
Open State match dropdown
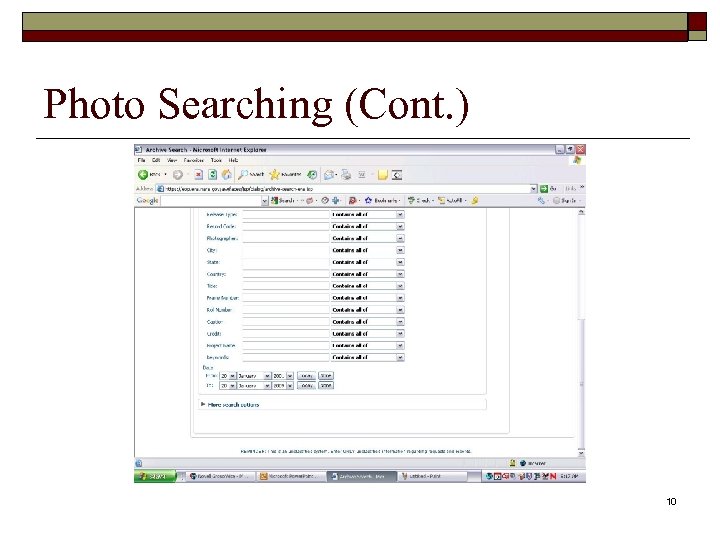(367, 262)
